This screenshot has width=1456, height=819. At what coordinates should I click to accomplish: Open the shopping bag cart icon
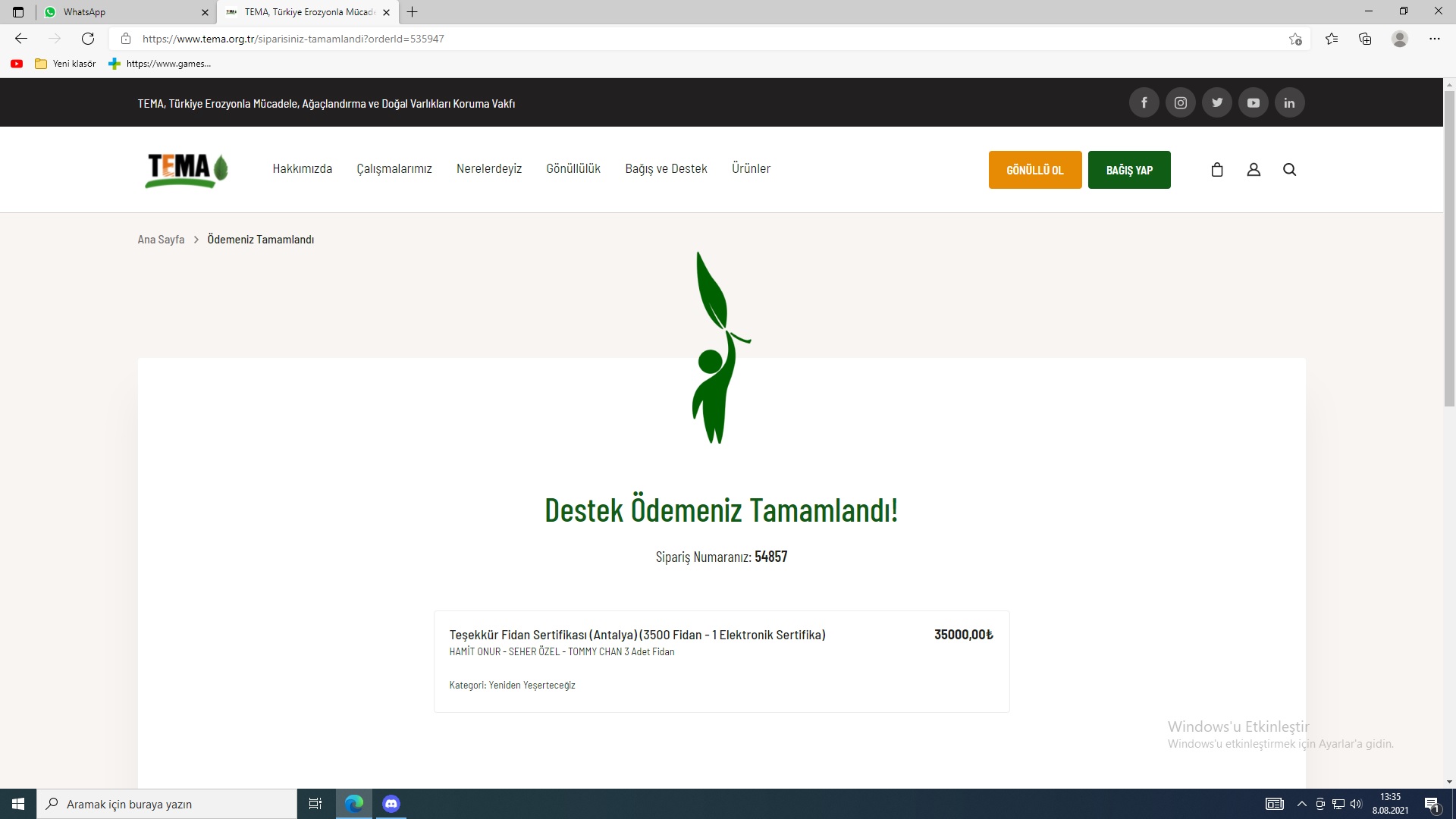[x=1217, y=170]
